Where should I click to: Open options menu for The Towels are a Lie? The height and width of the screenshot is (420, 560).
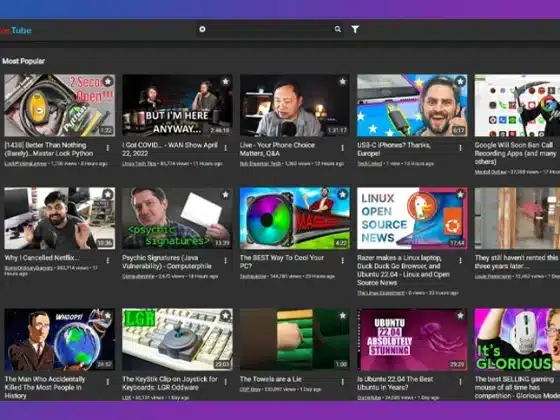342,382
